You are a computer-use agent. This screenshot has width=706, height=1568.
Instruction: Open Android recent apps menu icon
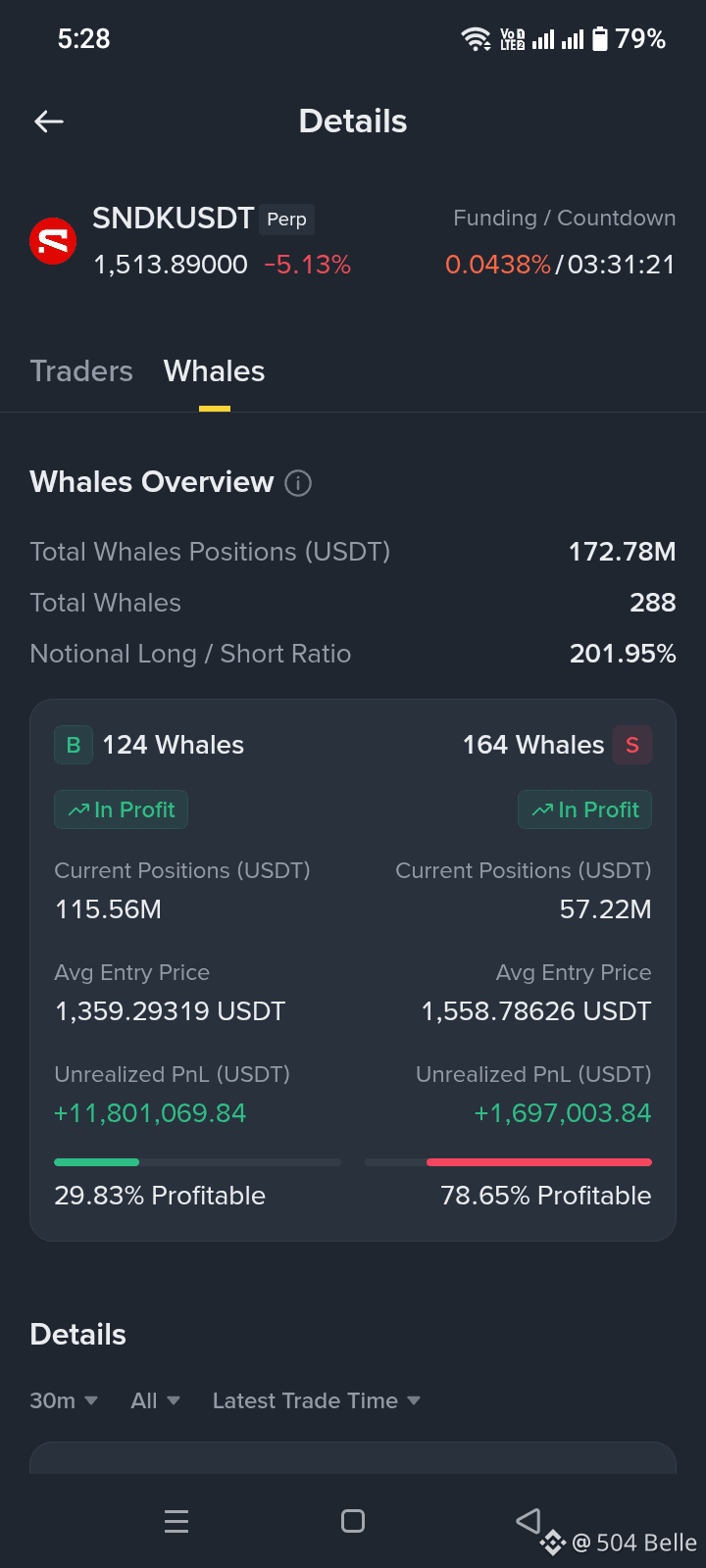(x=176, y=1521)
